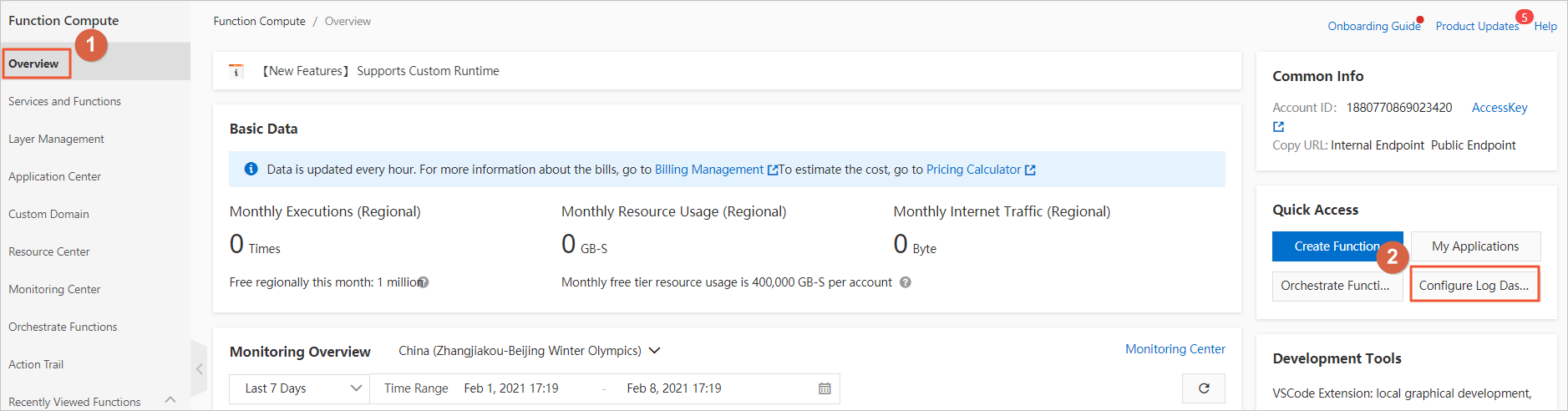The height and width of the screenshot is (411, 1568).
Task: Open the Monitoring Center link
Action: pyautogui.click(x=1175, y=349)
